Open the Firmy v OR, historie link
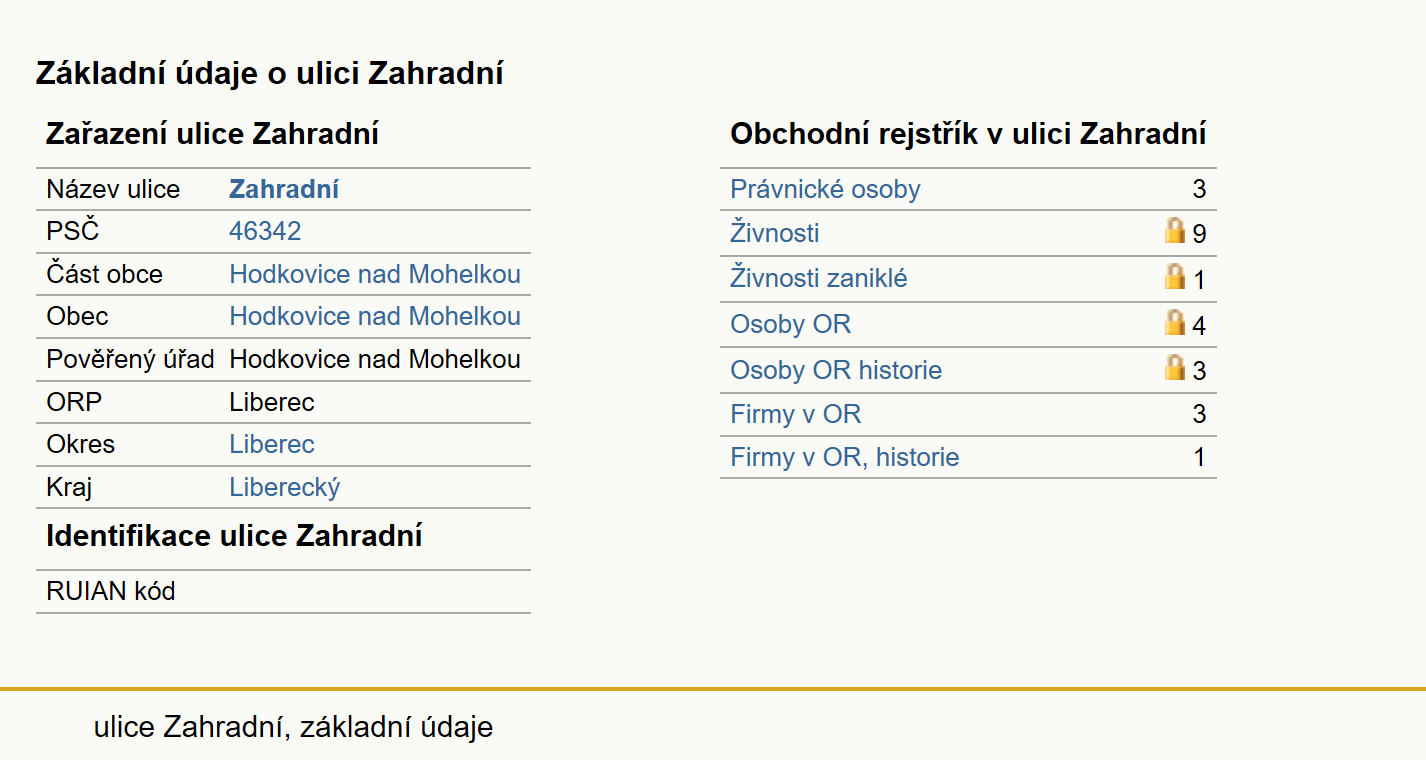1426x760 pixels. point(845,457)
